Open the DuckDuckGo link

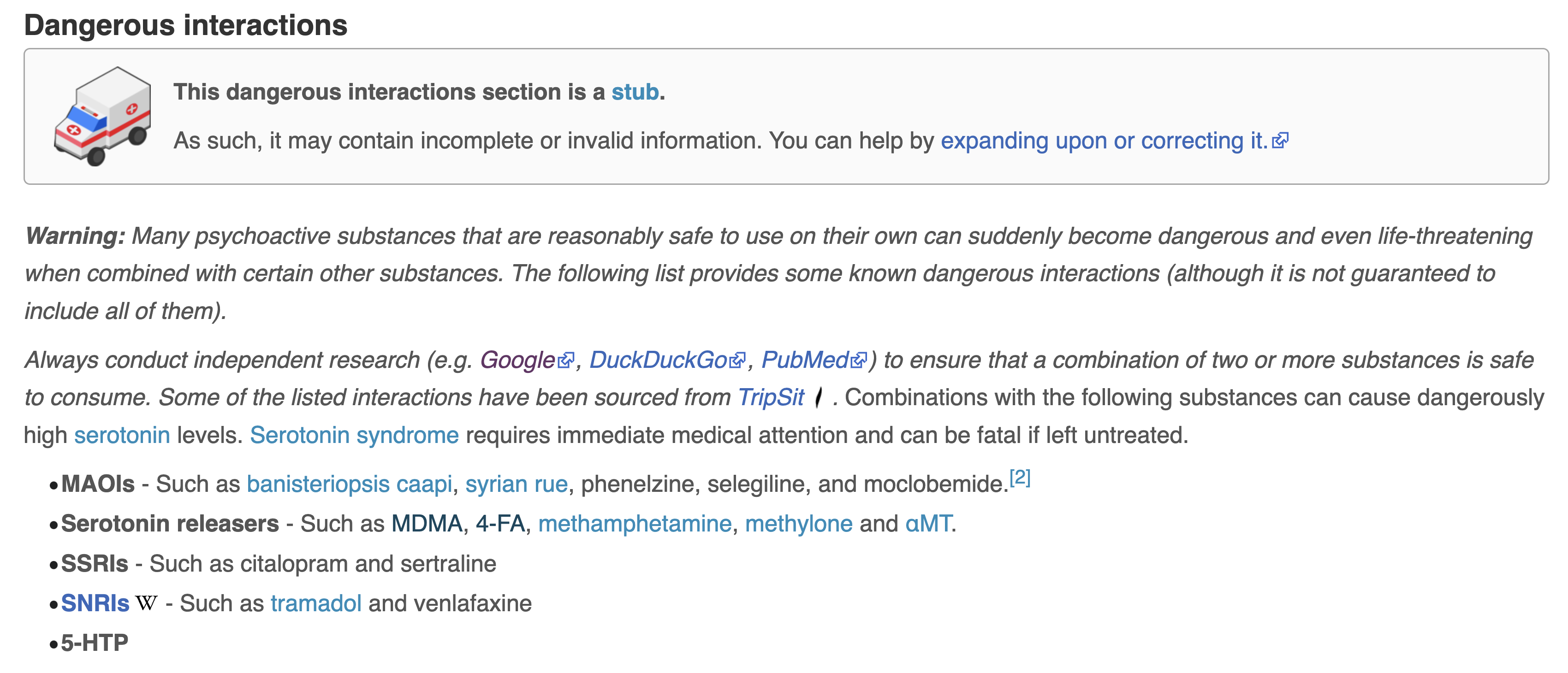(x=658, y=360)
